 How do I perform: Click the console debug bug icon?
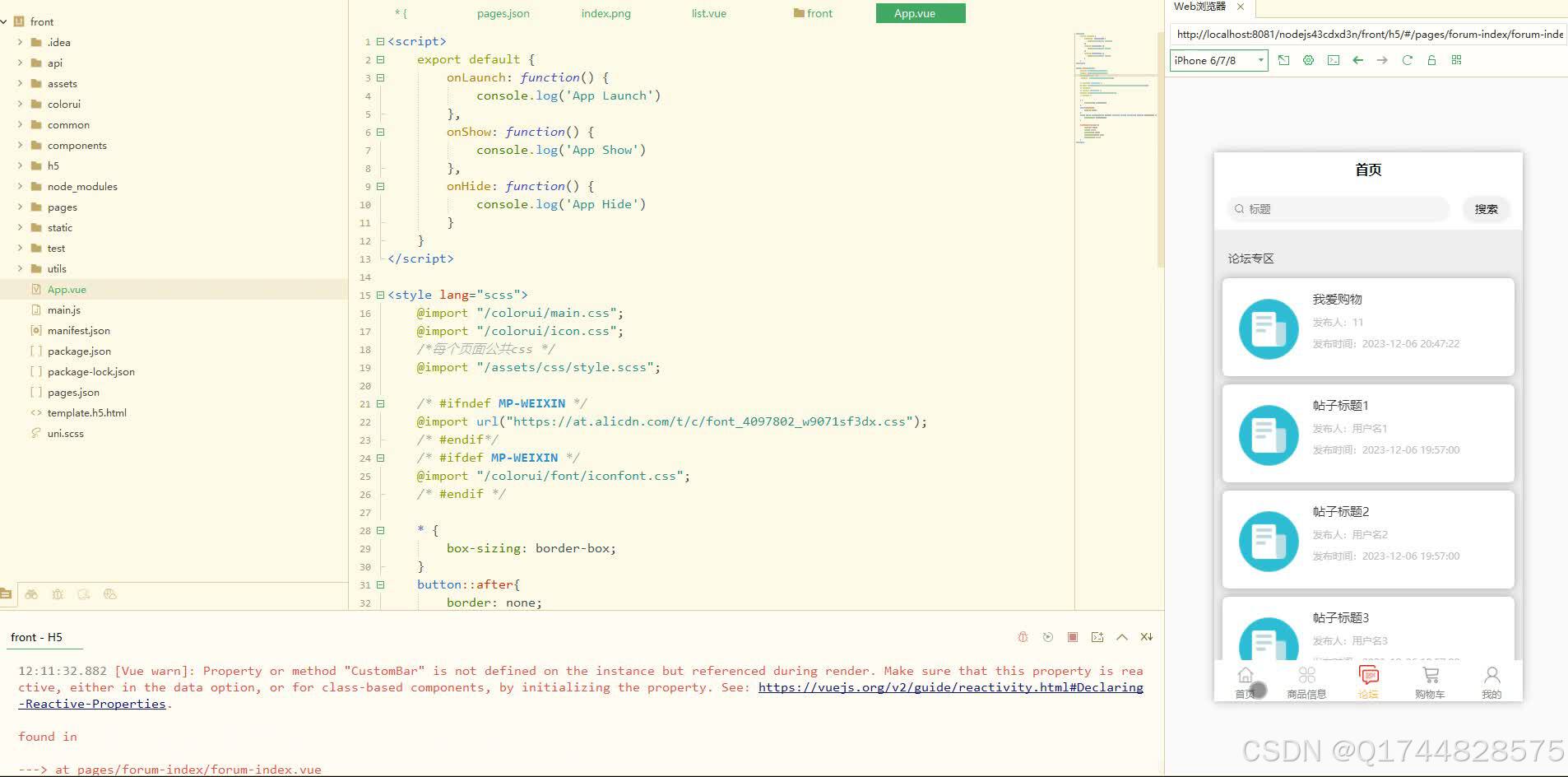coord(1023,637)
